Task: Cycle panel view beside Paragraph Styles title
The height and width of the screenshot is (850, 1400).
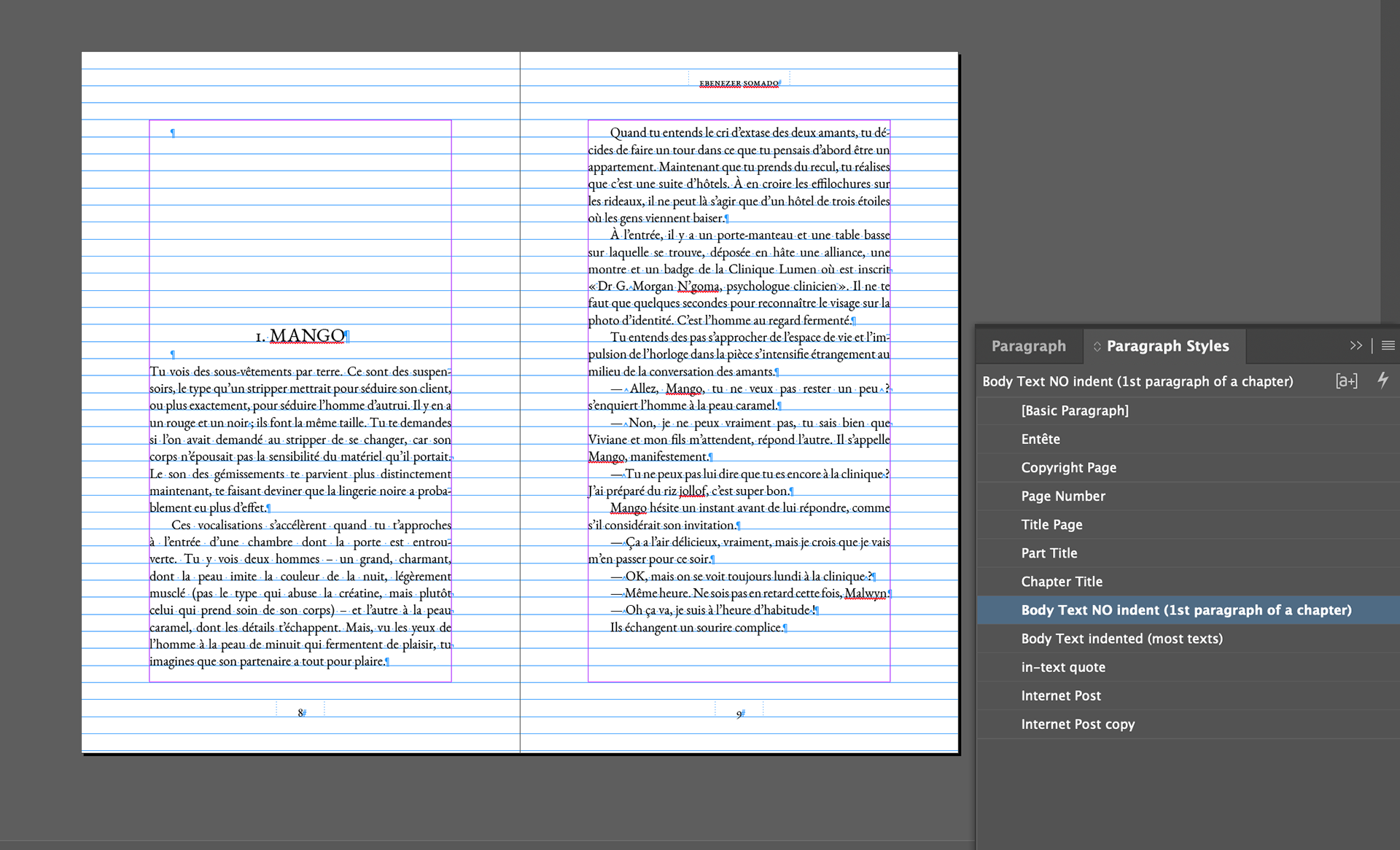Action: [1097, 346]
